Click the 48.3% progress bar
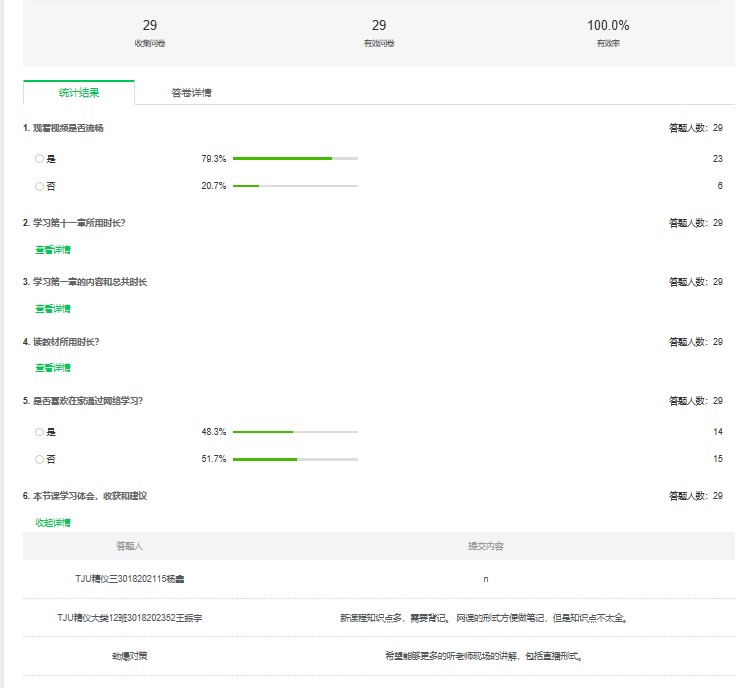Image resolution: width=747 pixels, height=688 pixels. click(295, 432)
